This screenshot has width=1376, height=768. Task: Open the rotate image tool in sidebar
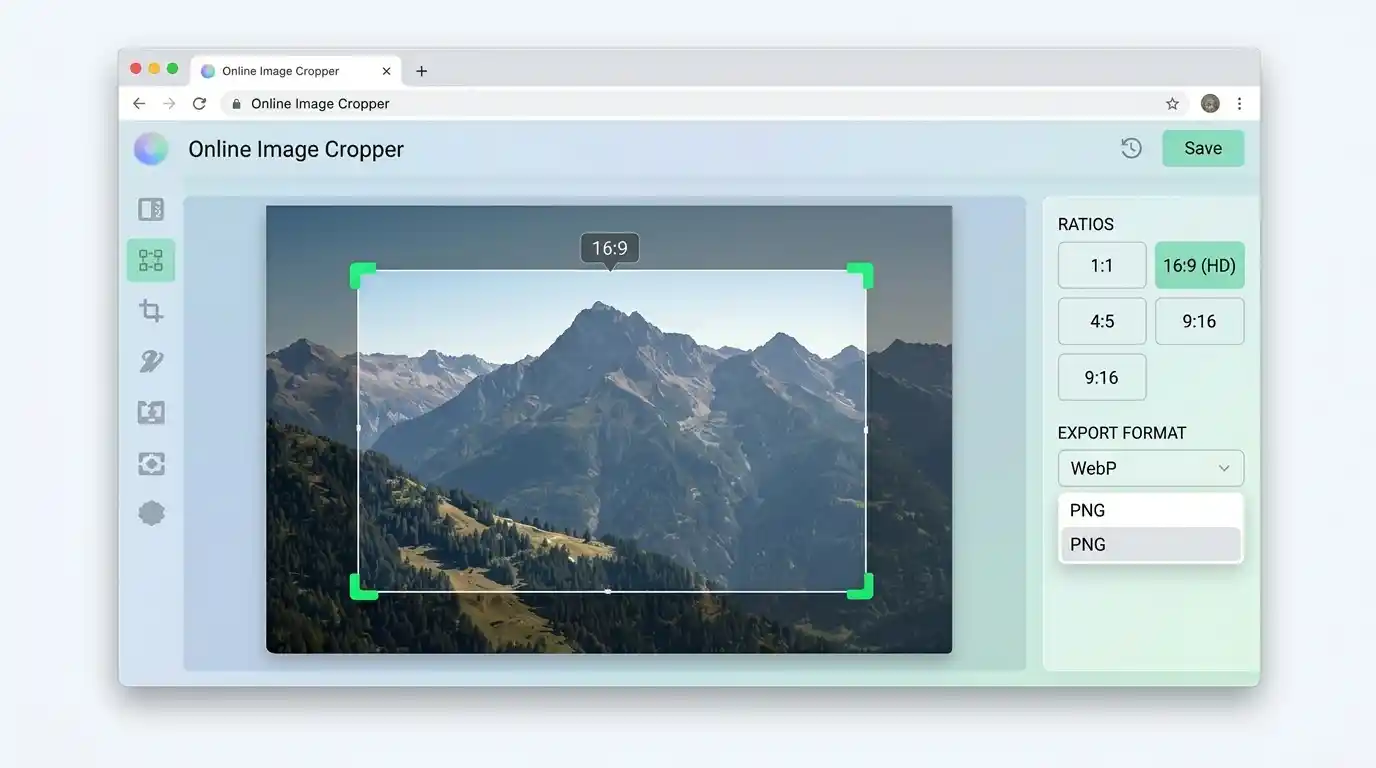click(151, 412)
